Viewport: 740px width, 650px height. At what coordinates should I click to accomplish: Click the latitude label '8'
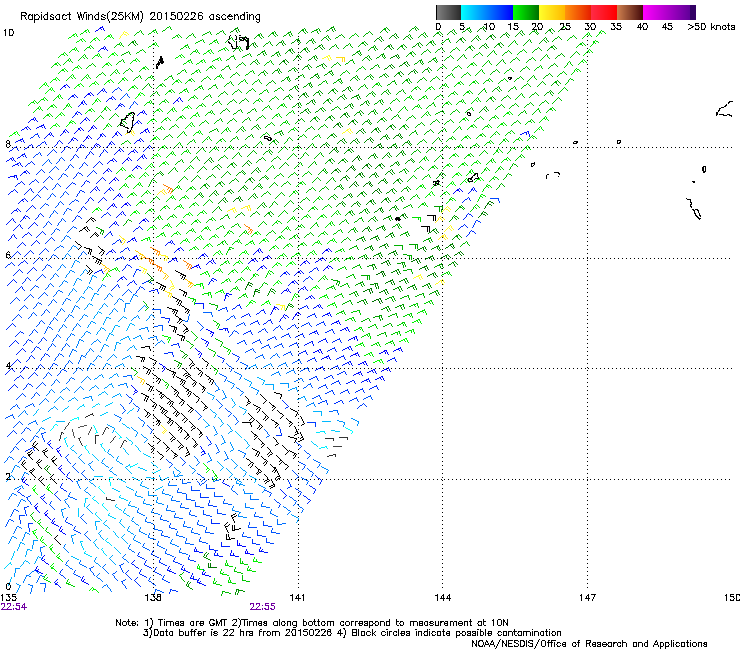click(x=8, y=144)
